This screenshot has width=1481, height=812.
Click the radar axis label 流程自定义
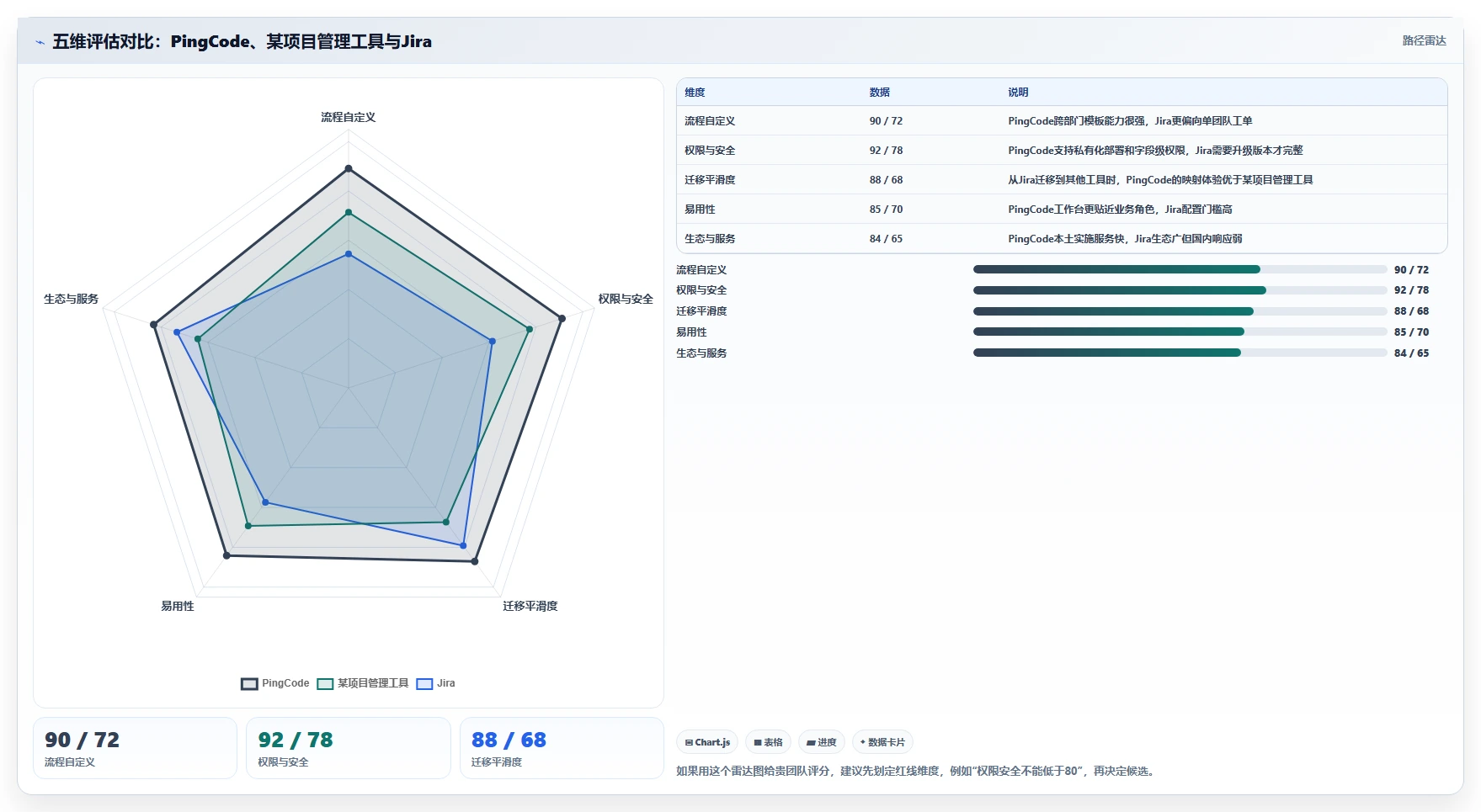click(349, 117)
